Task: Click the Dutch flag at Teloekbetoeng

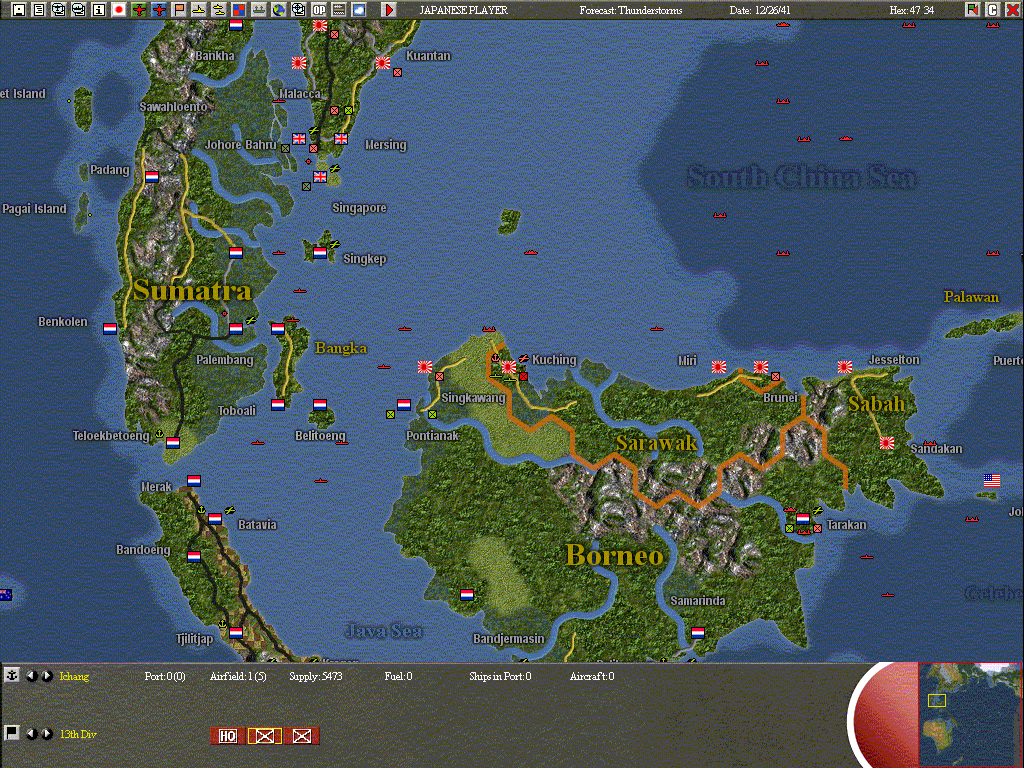Action: pyautogui.click(x=172, y=443)
